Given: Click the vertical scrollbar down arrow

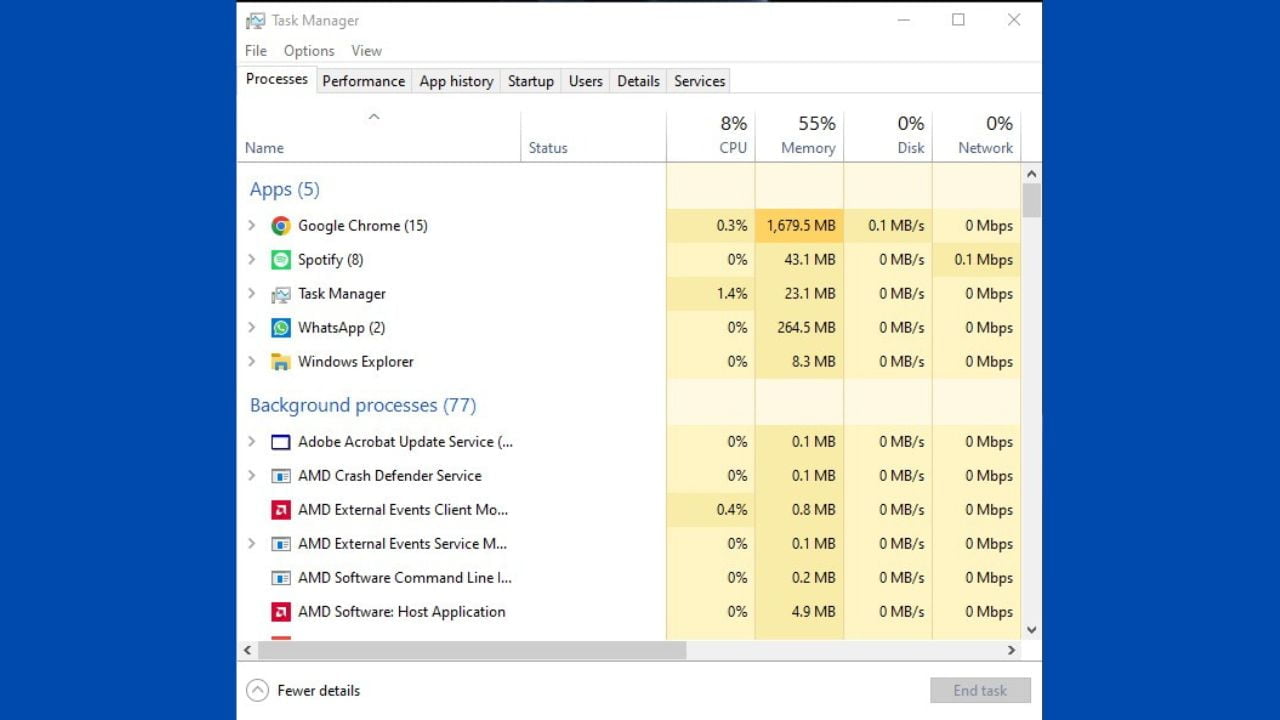Looking at the screenshot, I should 1031,630.
